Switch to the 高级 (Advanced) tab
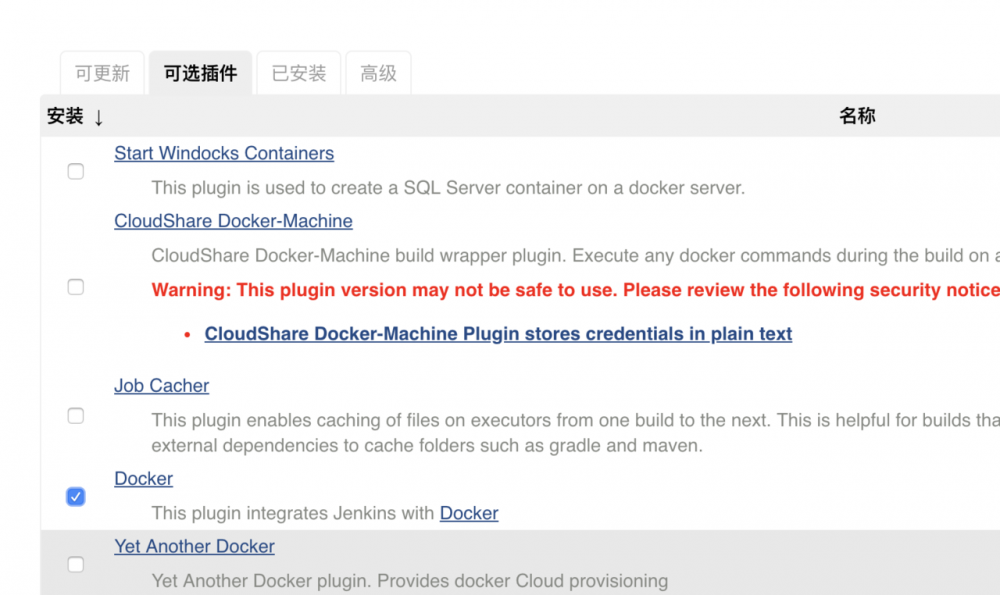The image size is (1000, 595). 378,72
